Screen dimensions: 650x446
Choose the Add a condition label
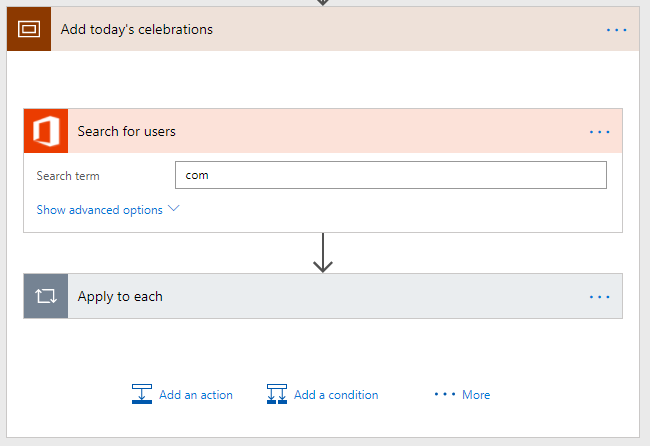[x=336, y=395]
